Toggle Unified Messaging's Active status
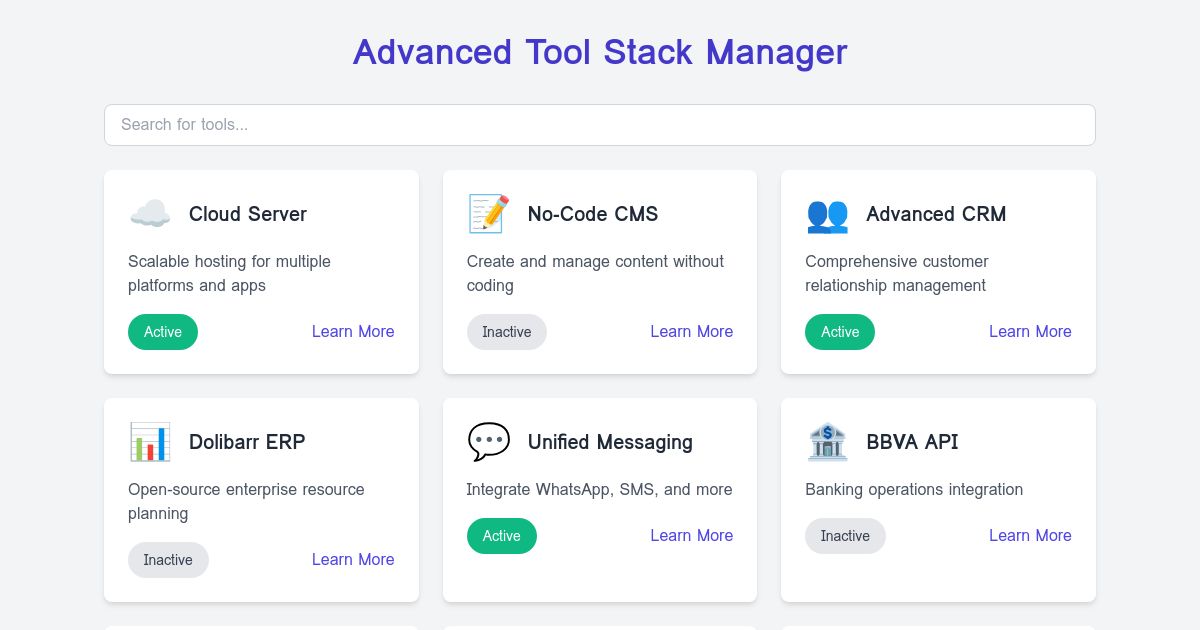Screen dimensions: 1200x630 [x=502, y=536]
